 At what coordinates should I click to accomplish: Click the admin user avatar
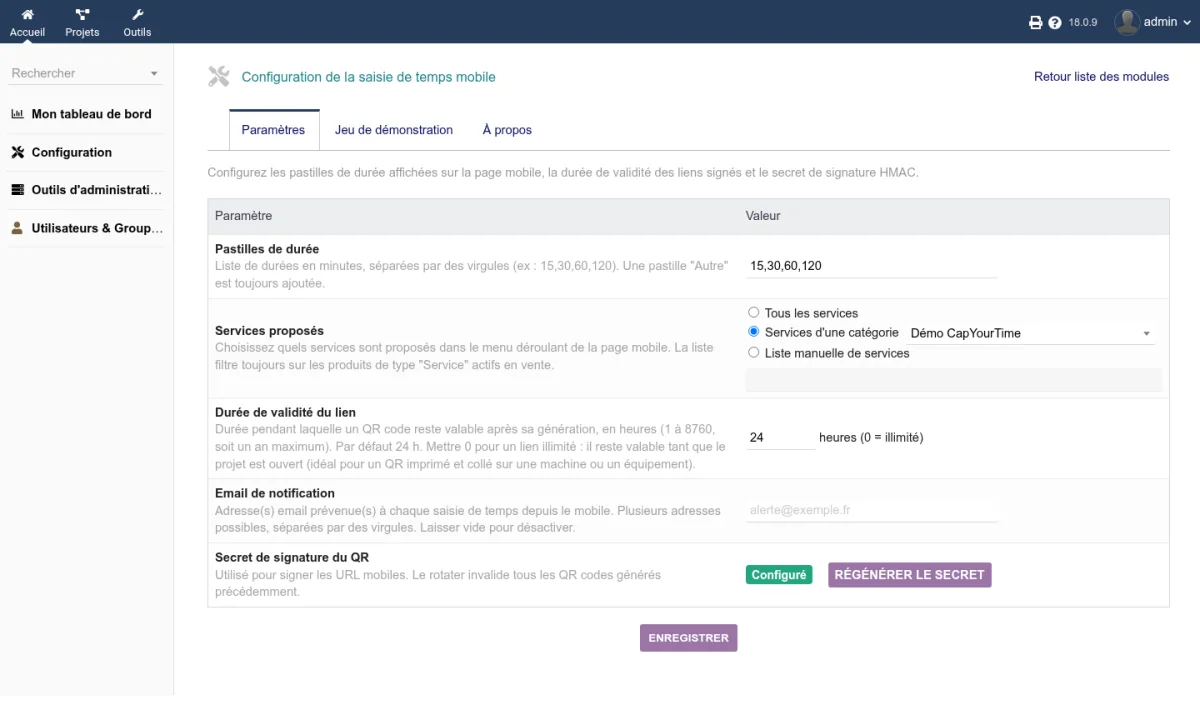1127,22
